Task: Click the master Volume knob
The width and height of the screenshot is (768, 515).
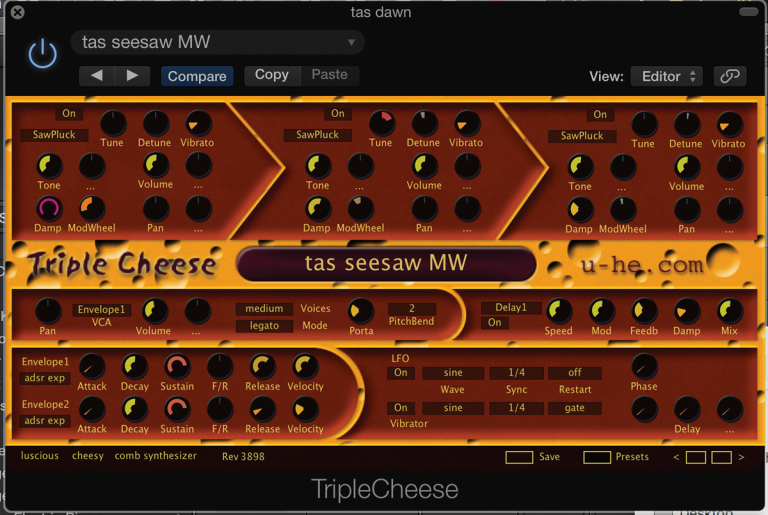Action: [155, 311]
